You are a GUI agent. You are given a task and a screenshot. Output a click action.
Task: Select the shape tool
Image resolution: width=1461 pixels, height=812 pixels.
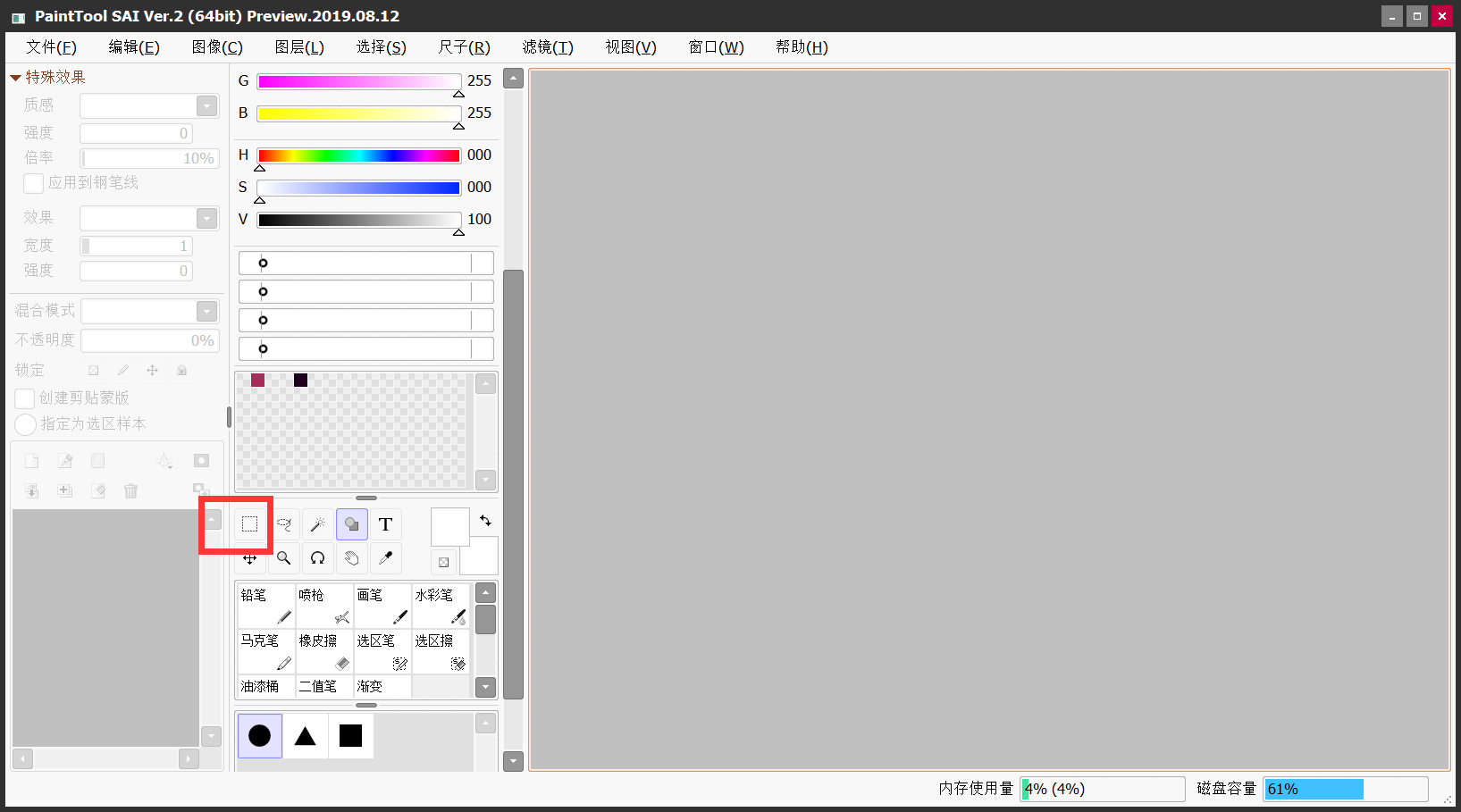coord(352,524)
